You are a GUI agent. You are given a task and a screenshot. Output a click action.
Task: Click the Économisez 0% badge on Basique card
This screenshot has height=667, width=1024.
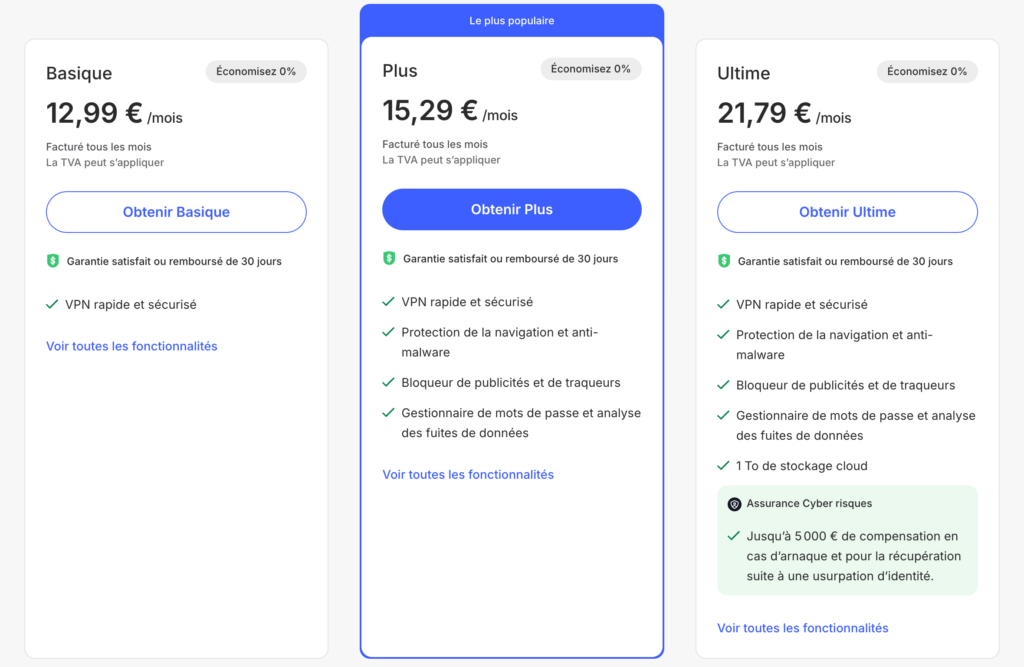[x=256, y=71]
